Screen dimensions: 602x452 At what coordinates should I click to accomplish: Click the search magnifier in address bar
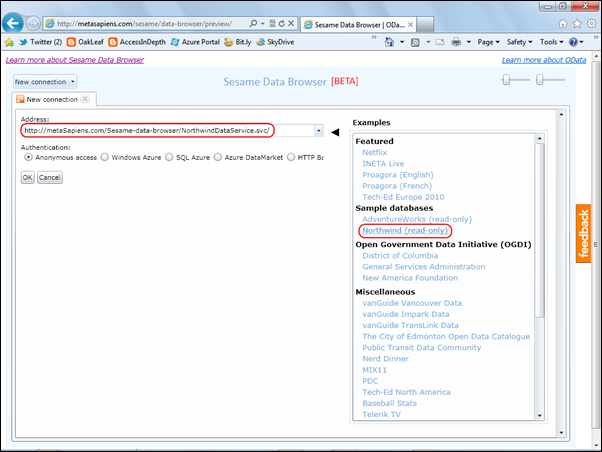(x=253, y=23)
